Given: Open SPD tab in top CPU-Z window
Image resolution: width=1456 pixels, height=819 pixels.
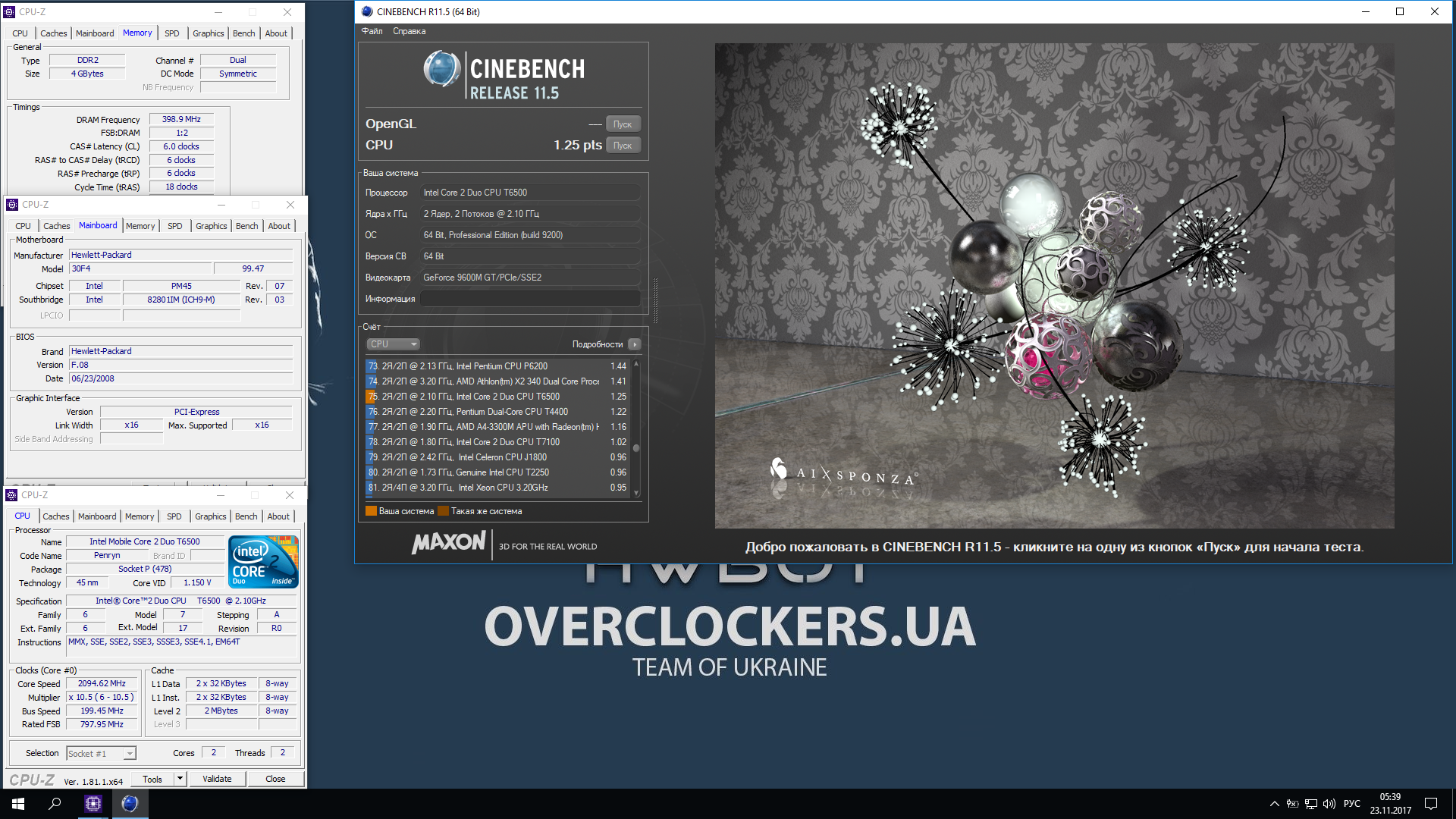Looking at the screenshot, I should (172, 33).
